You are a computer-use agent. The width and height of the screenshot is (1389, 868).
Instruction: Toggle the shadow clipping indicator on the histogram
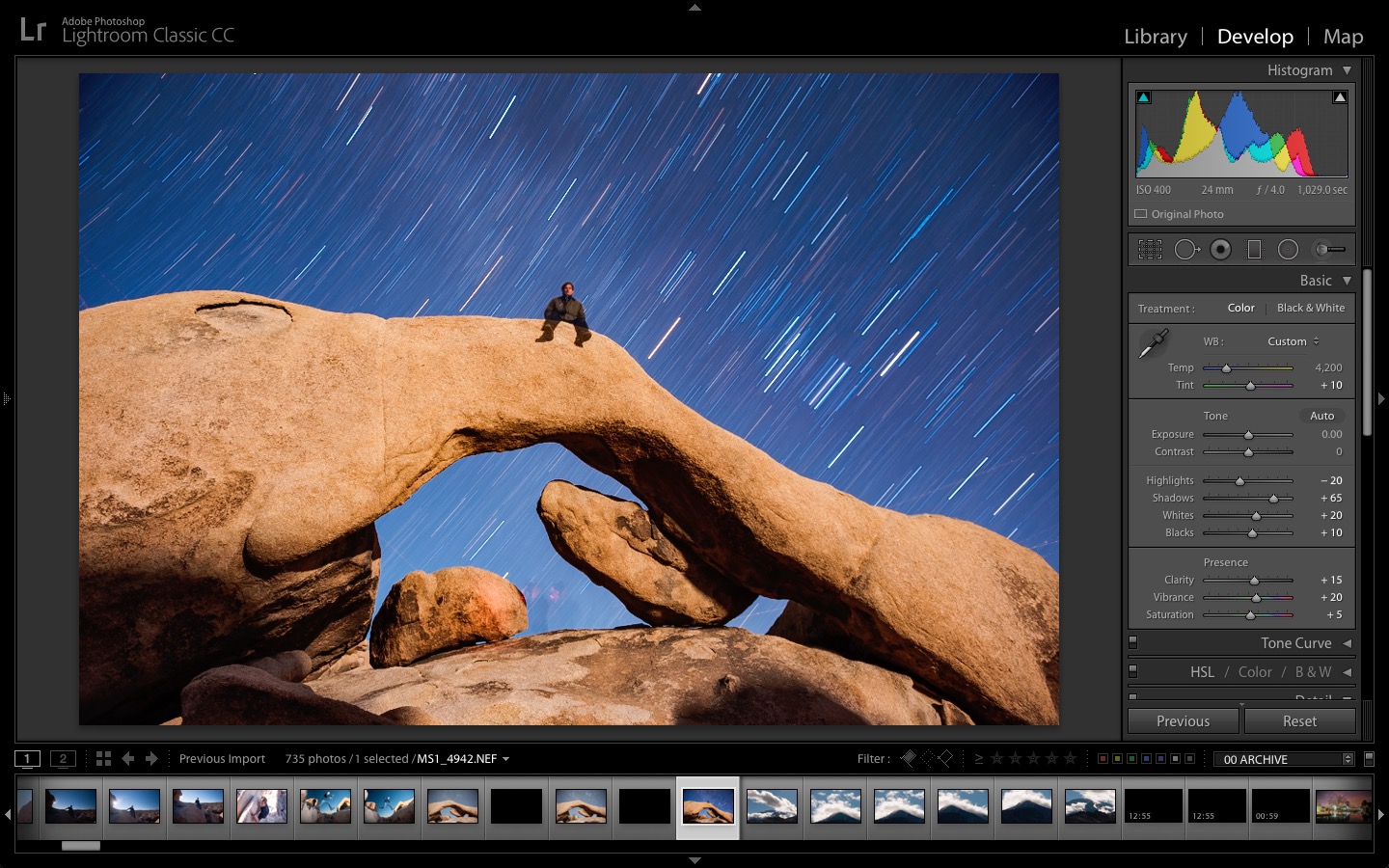pyautogui.click(x=1143, y=96)
